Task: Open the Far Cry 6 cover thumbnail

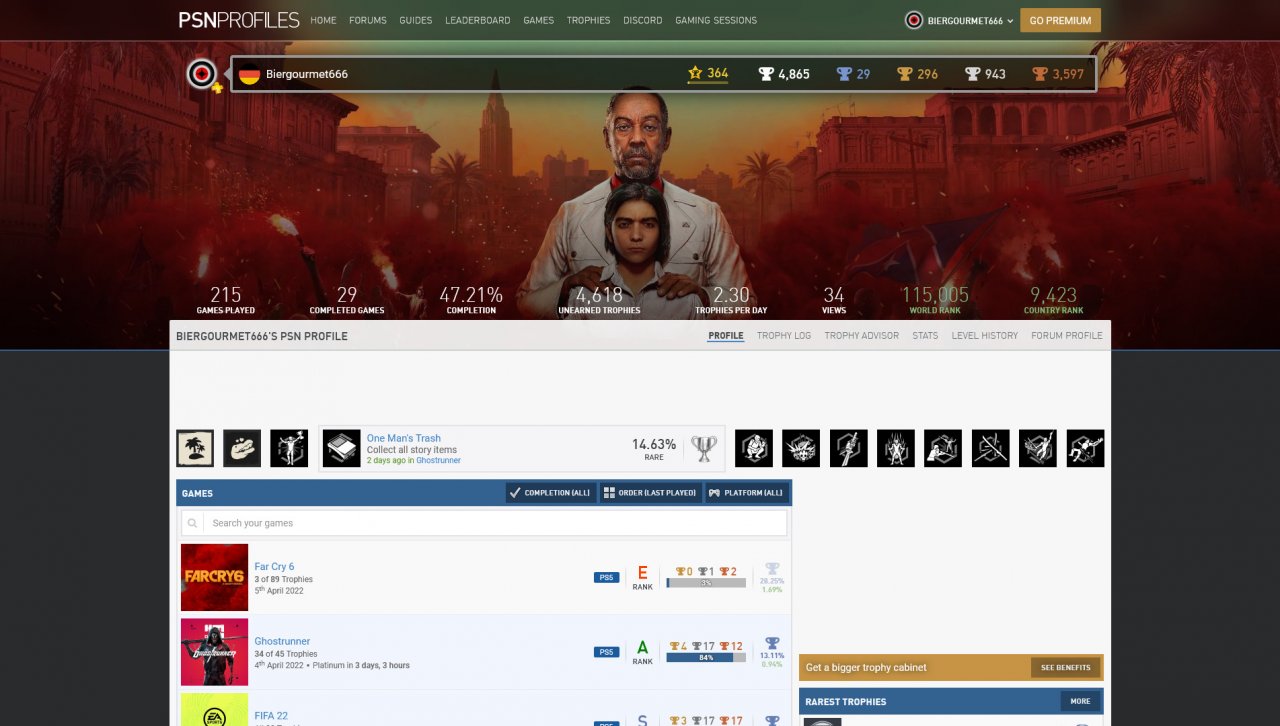Action: click(x=214, y=577)
